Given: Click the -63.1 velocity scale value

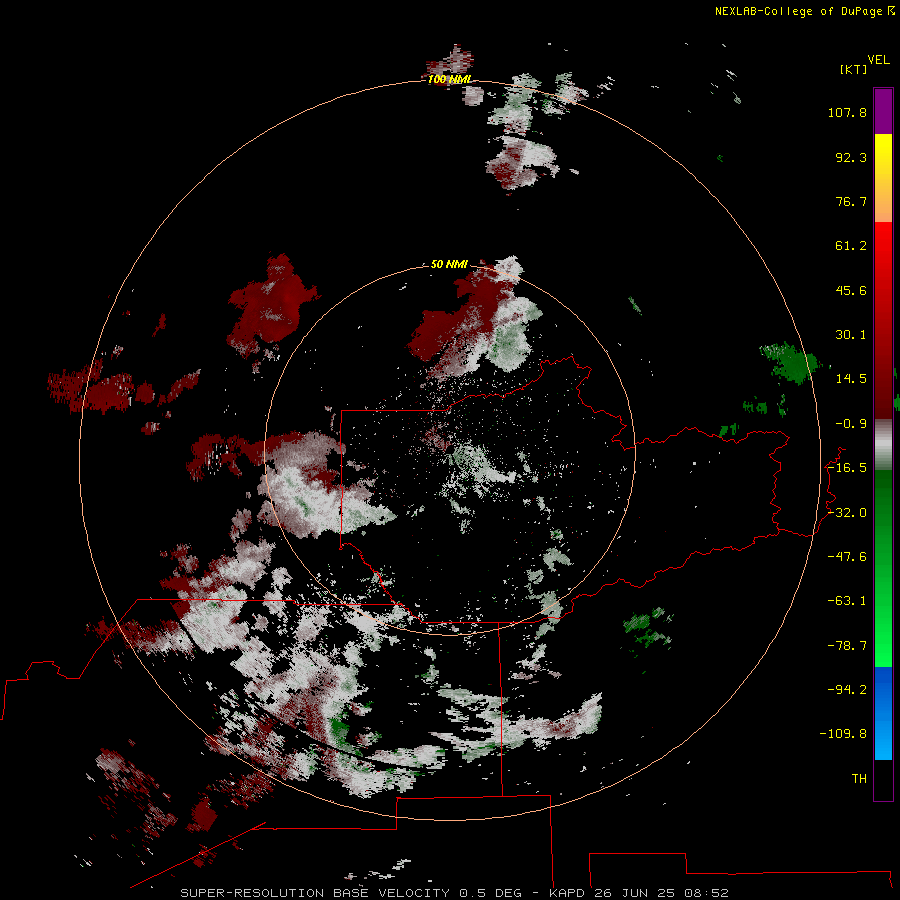Looking at the screenshot, I should (847, 601).
